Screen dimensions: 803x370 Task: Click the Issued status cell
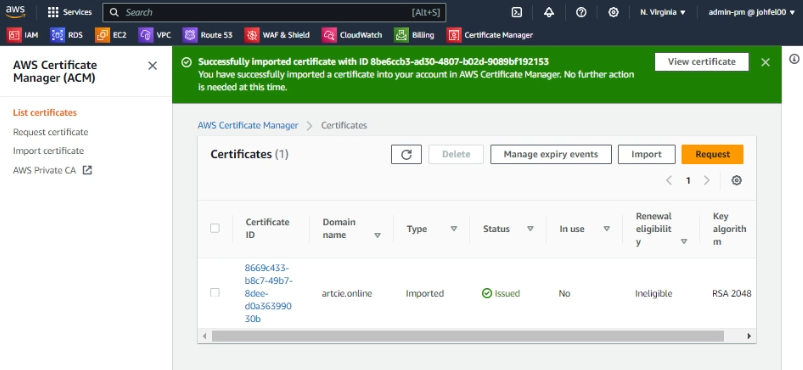(501, 294)
